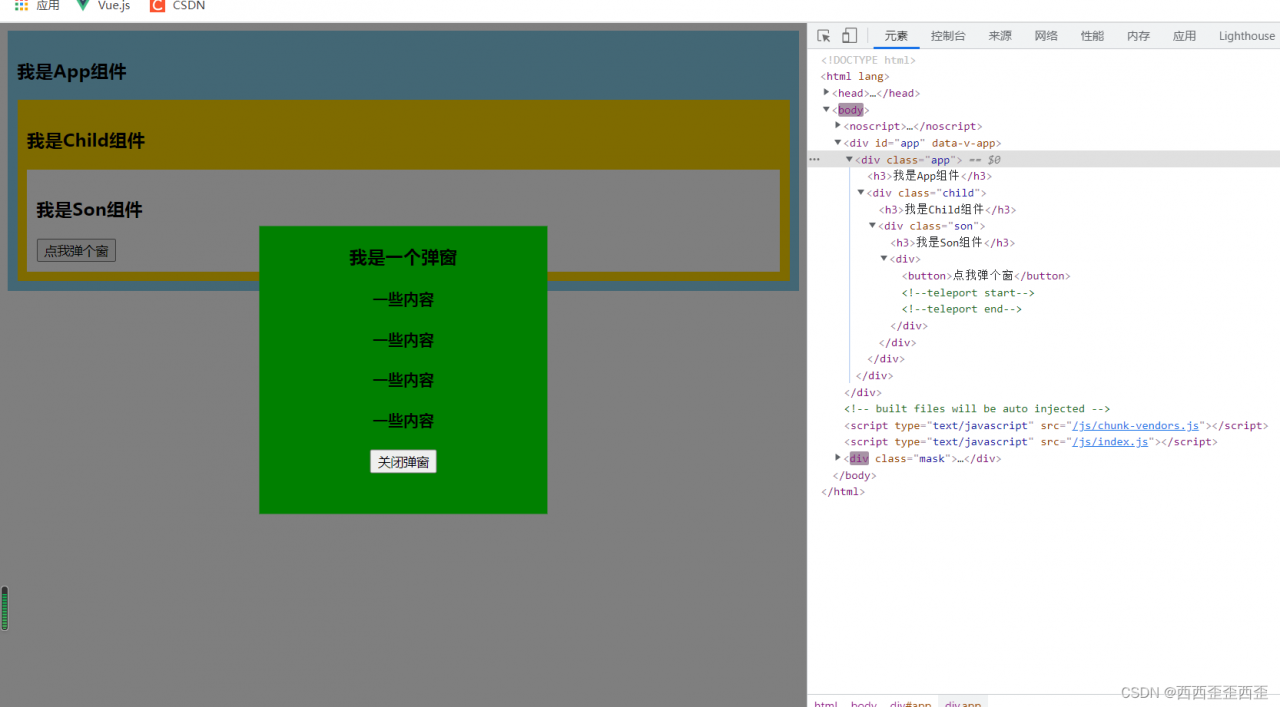Screen dimensions: 1280x707
Task: Select the teleport start comment
Action: click(968, 292)
